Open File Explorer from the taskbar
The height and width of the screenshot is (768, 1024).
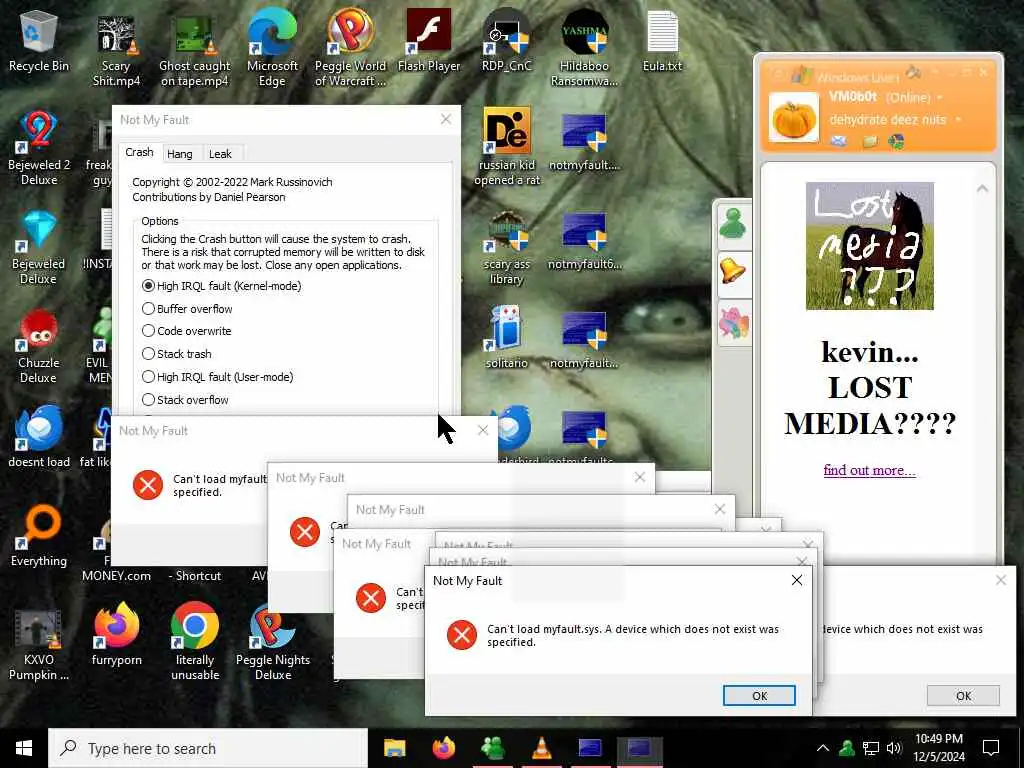(x=394, y=748)
